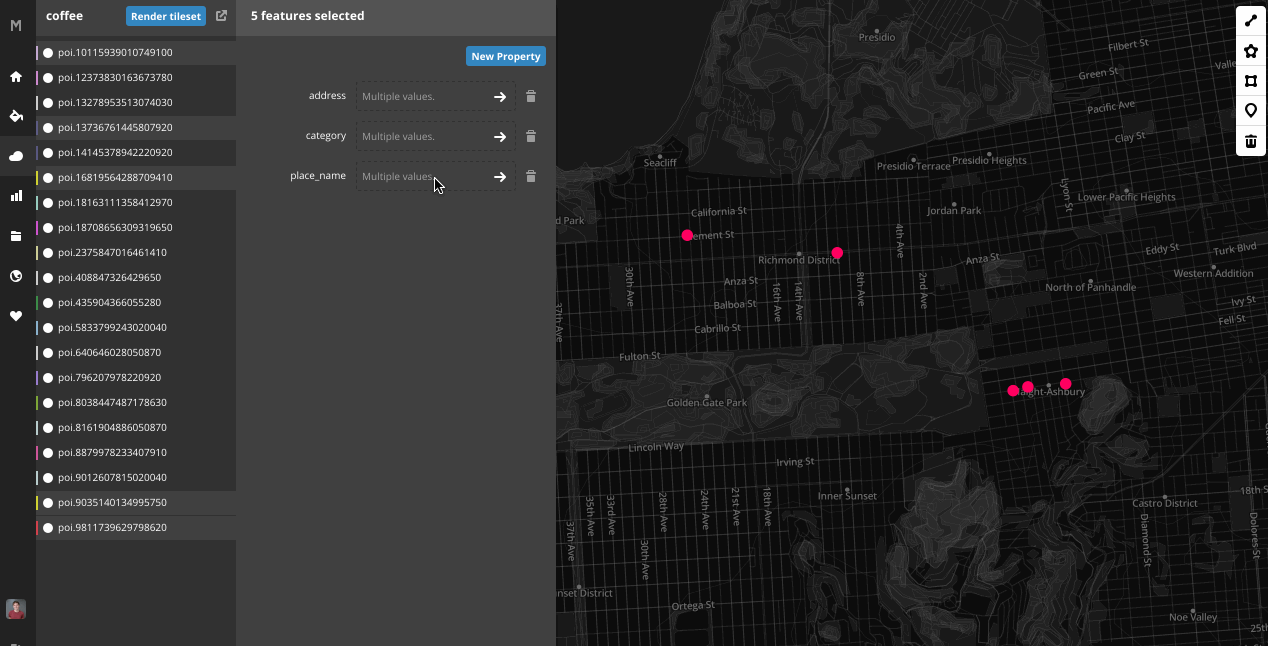Click the trash tool to delete selected features
1268x646 pixels.
click(1250, 141)
